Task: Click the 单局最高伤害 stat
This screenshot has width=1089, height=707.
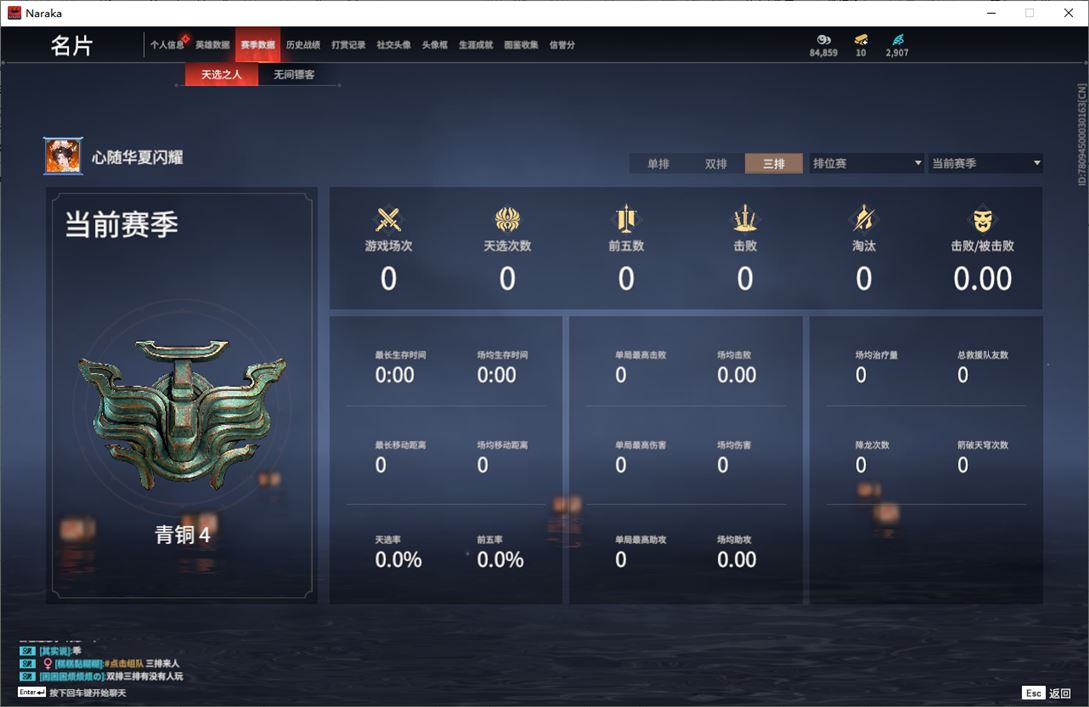Action: (x=640, y=458)
